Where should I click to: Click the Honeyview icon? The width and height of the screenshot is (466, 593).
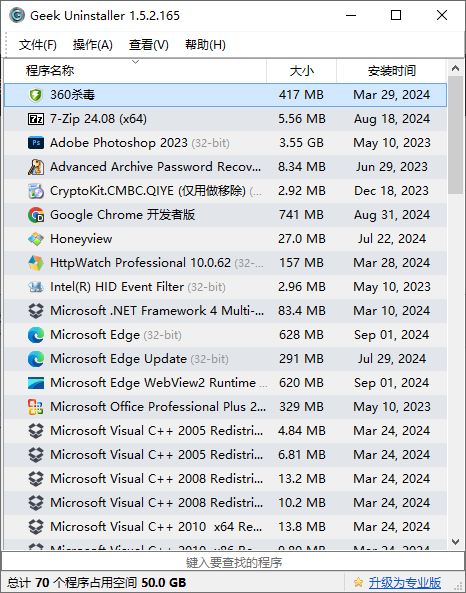click(x=36, y=239)
